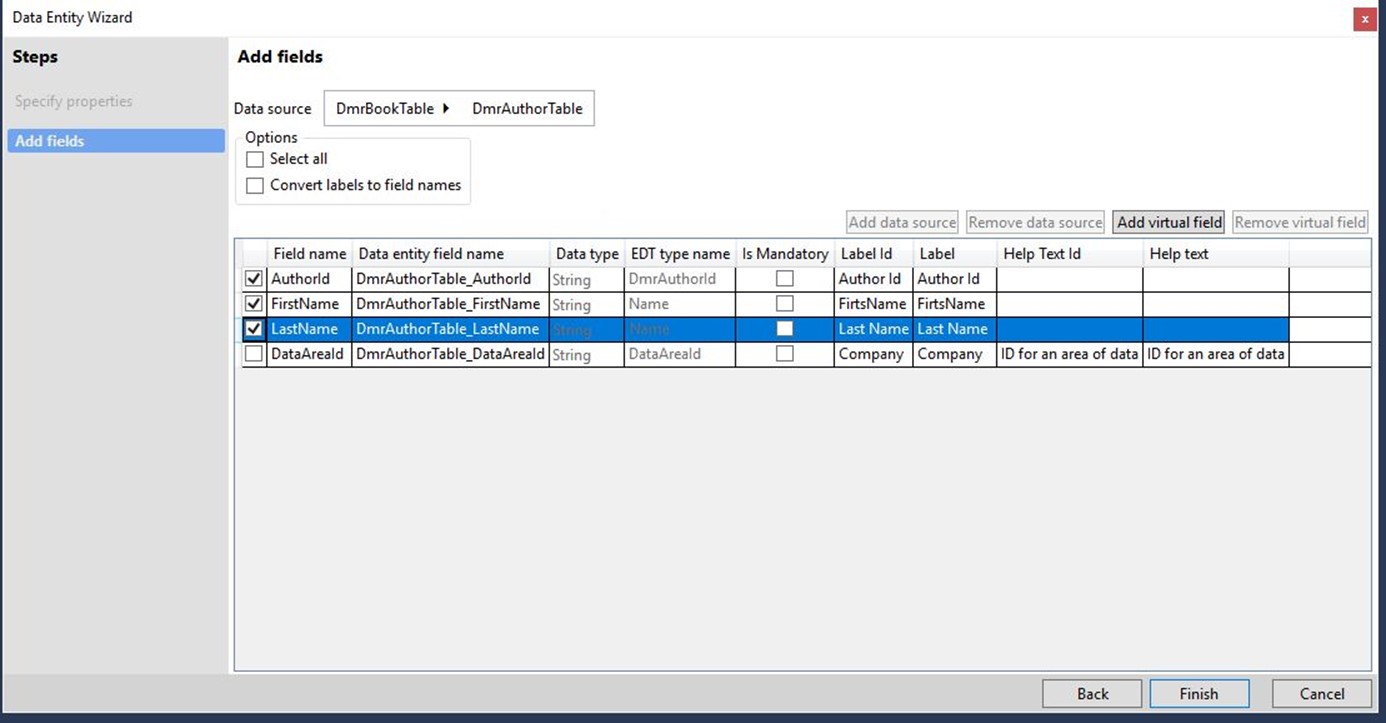Go Back to the previous step
Image resolution: width=1386 pixels, height=723 pixels.
[x=1092, y=694]
